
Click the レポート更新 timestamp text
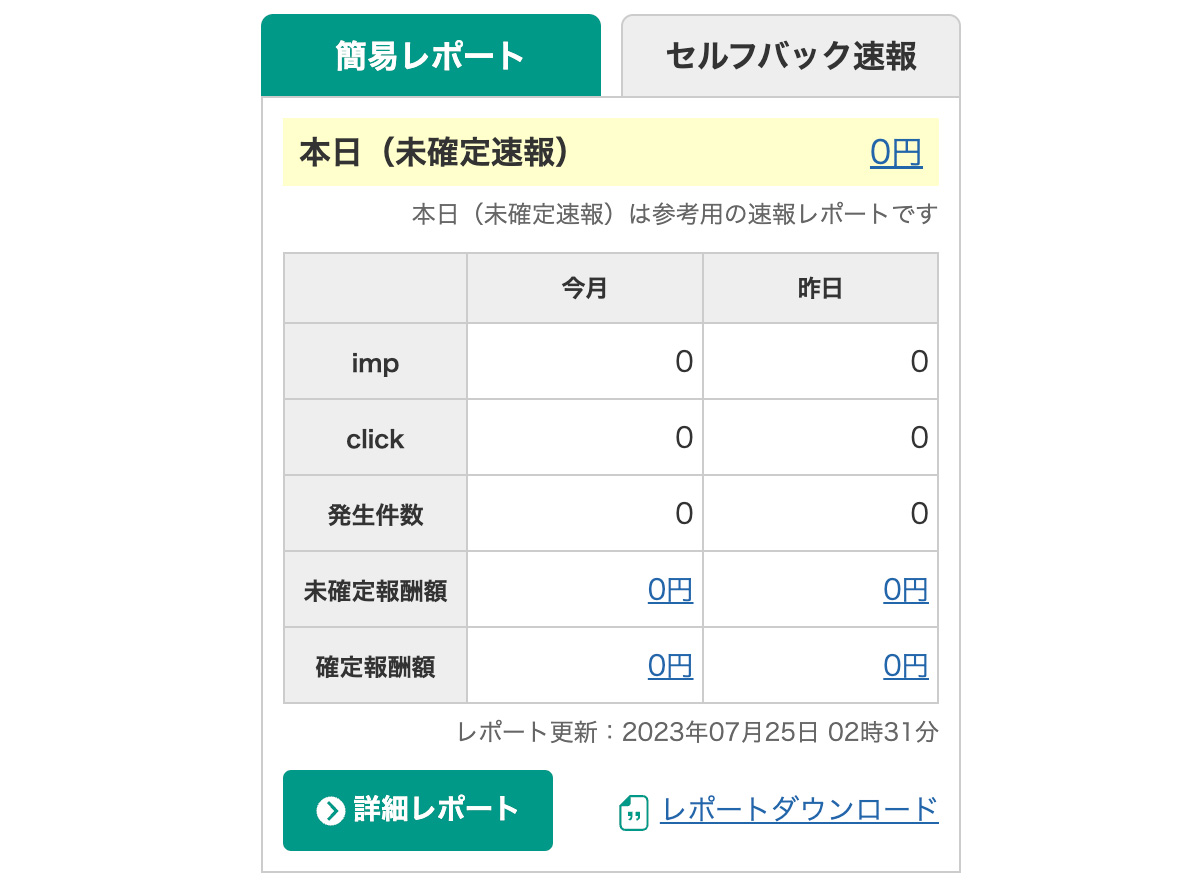tap(697, 732)
